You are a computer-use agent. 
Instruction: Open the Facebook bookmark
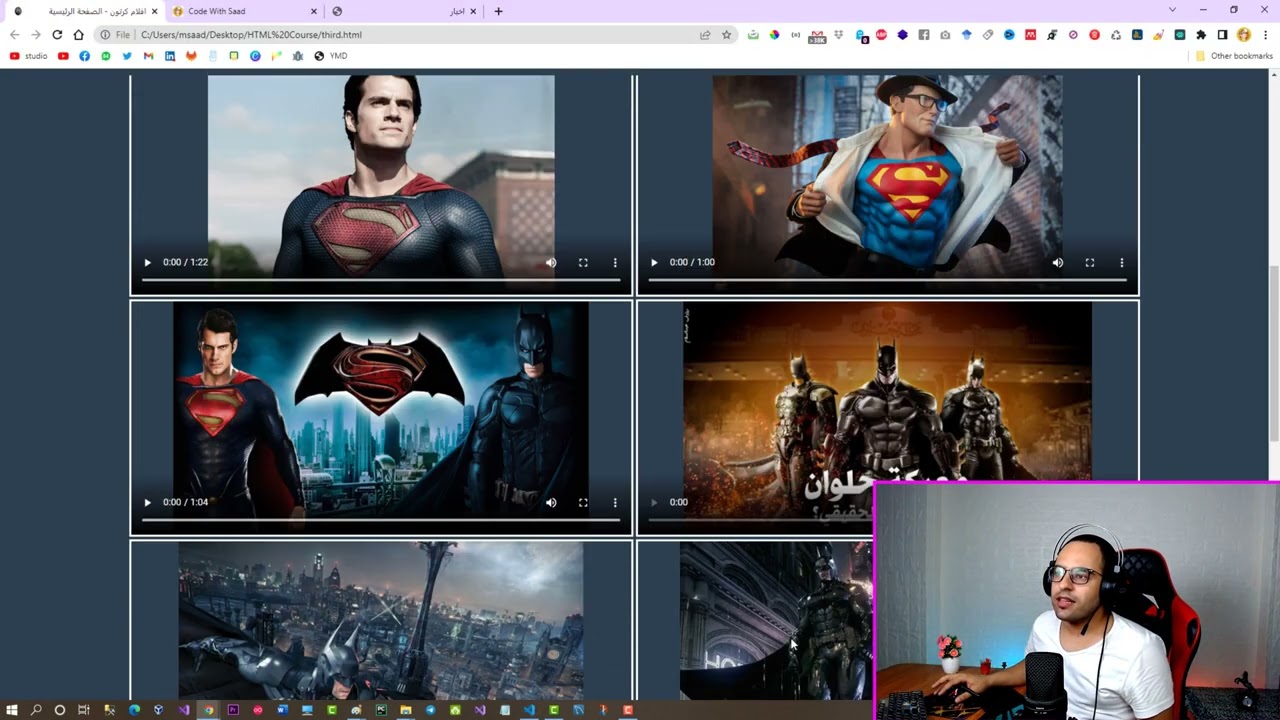pos(84,56)
